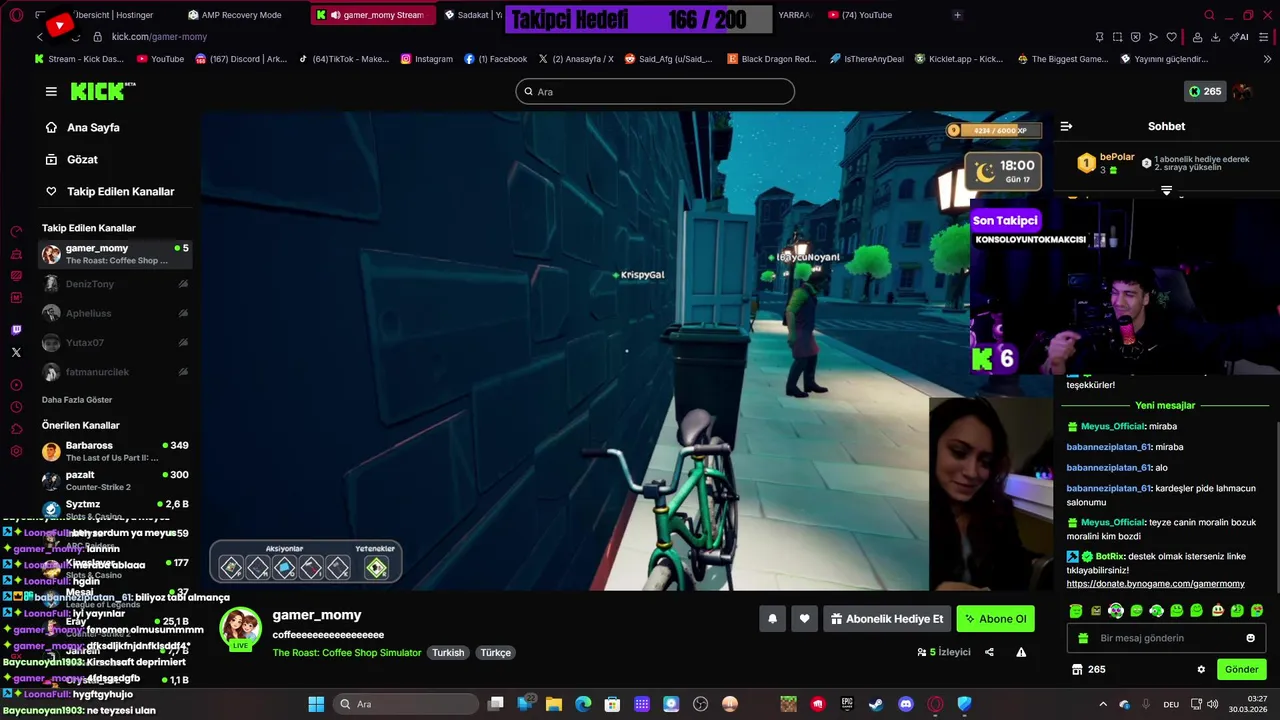Toggle notification bell for gamer_momy
This screenshot has width=1280, height=720.
point(772,619)
